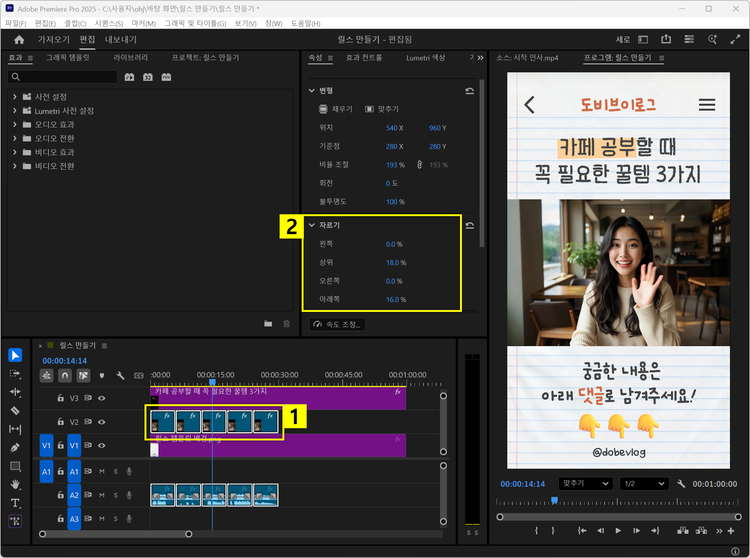Open the 가져오기 import page

click(54, 40)
